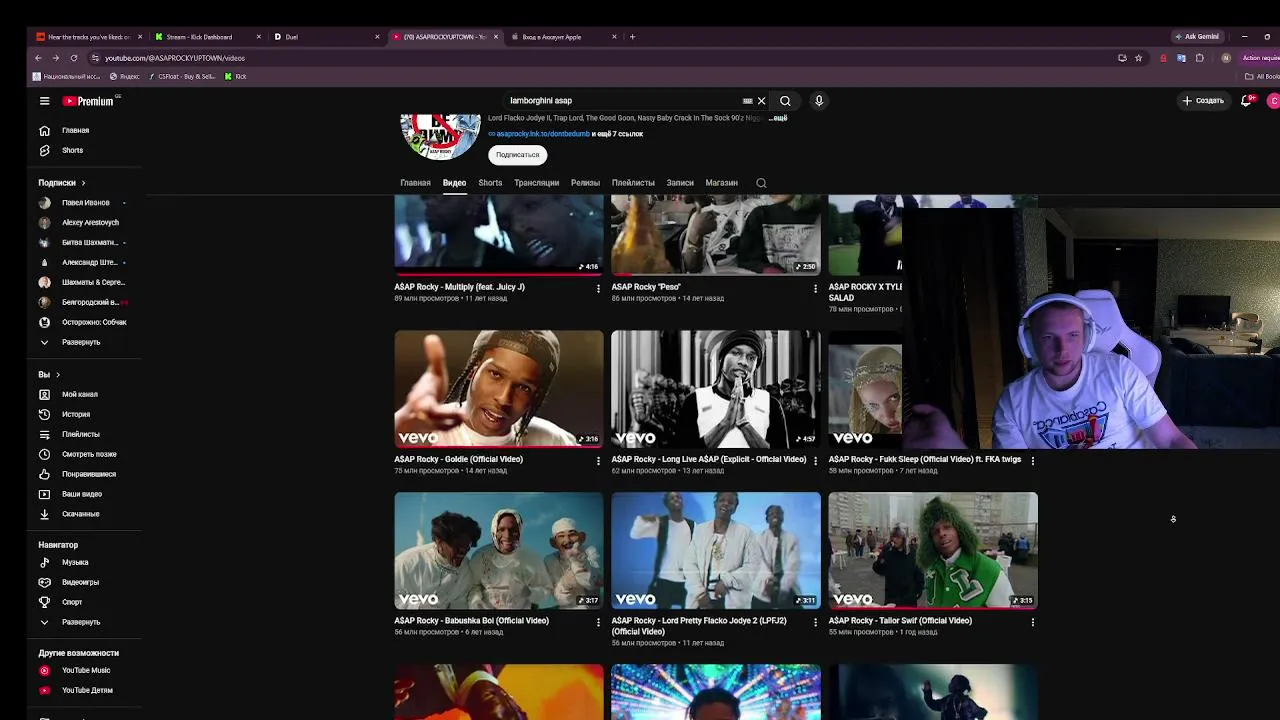The width and height of the screenshot is (1280, 720).
Task: Launch YouTube Music from the sidebar
Action: [x=84, y=670]
